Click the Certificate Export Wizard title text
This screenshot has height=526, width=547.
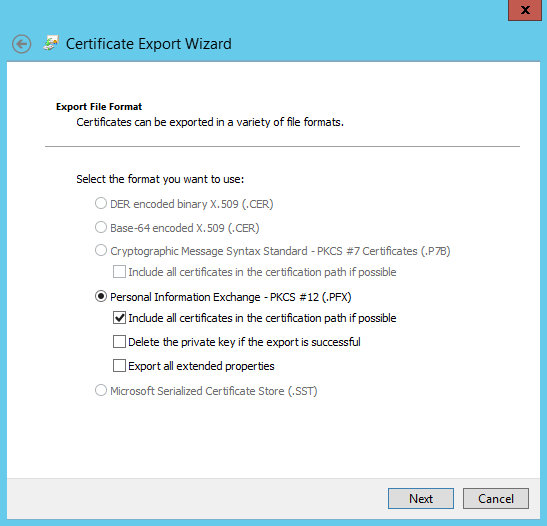(x=149, y=44)
